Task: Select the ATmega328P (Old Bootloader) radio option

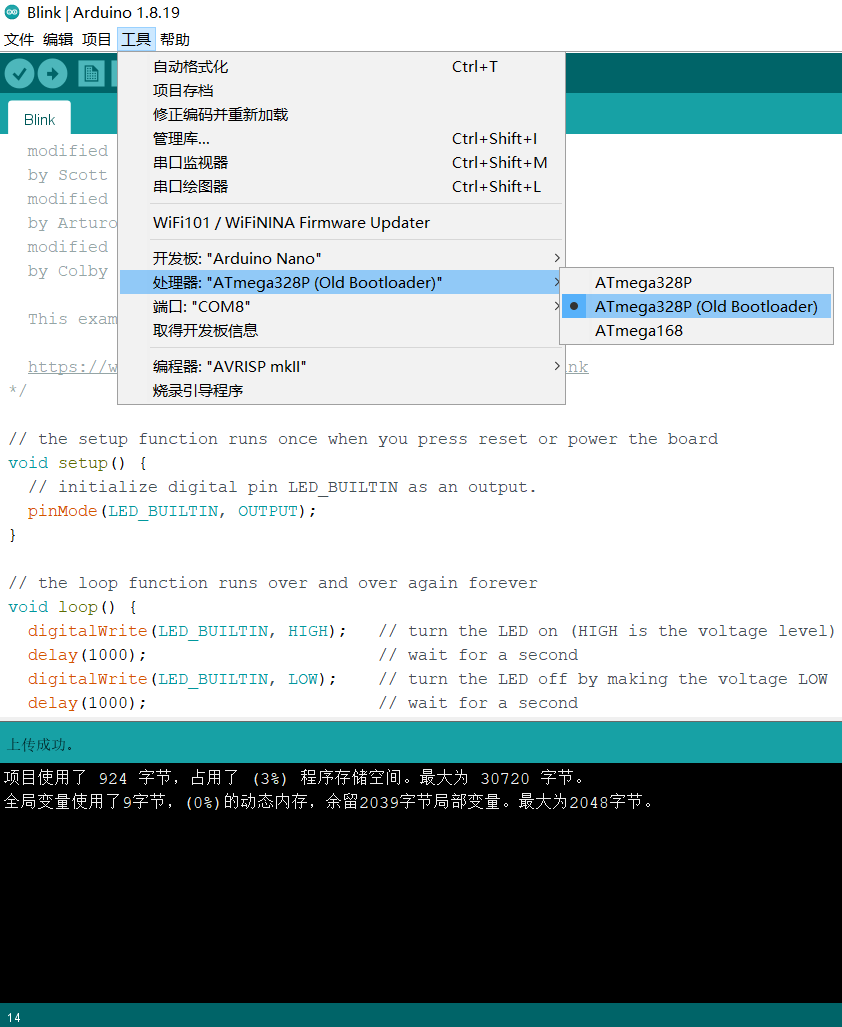Action: [697, 307]
